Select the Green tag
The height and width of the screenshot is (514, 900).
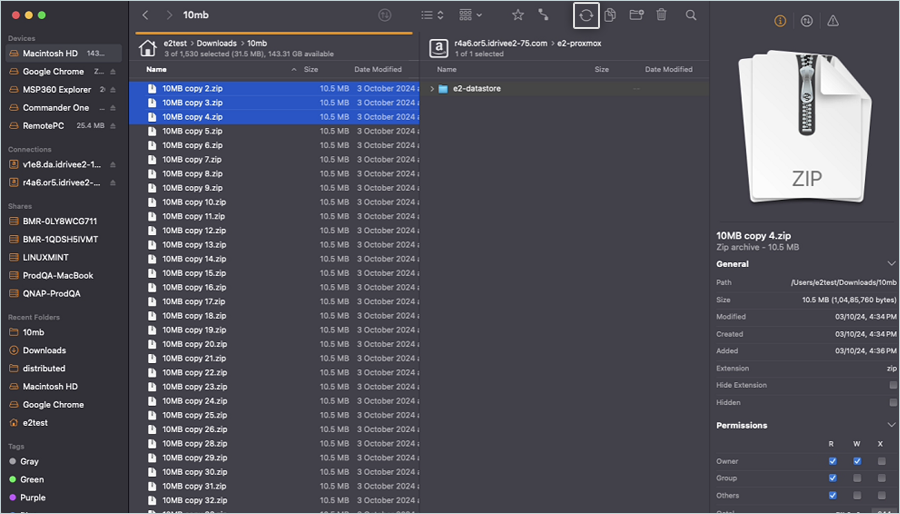[x=33, y=479]
